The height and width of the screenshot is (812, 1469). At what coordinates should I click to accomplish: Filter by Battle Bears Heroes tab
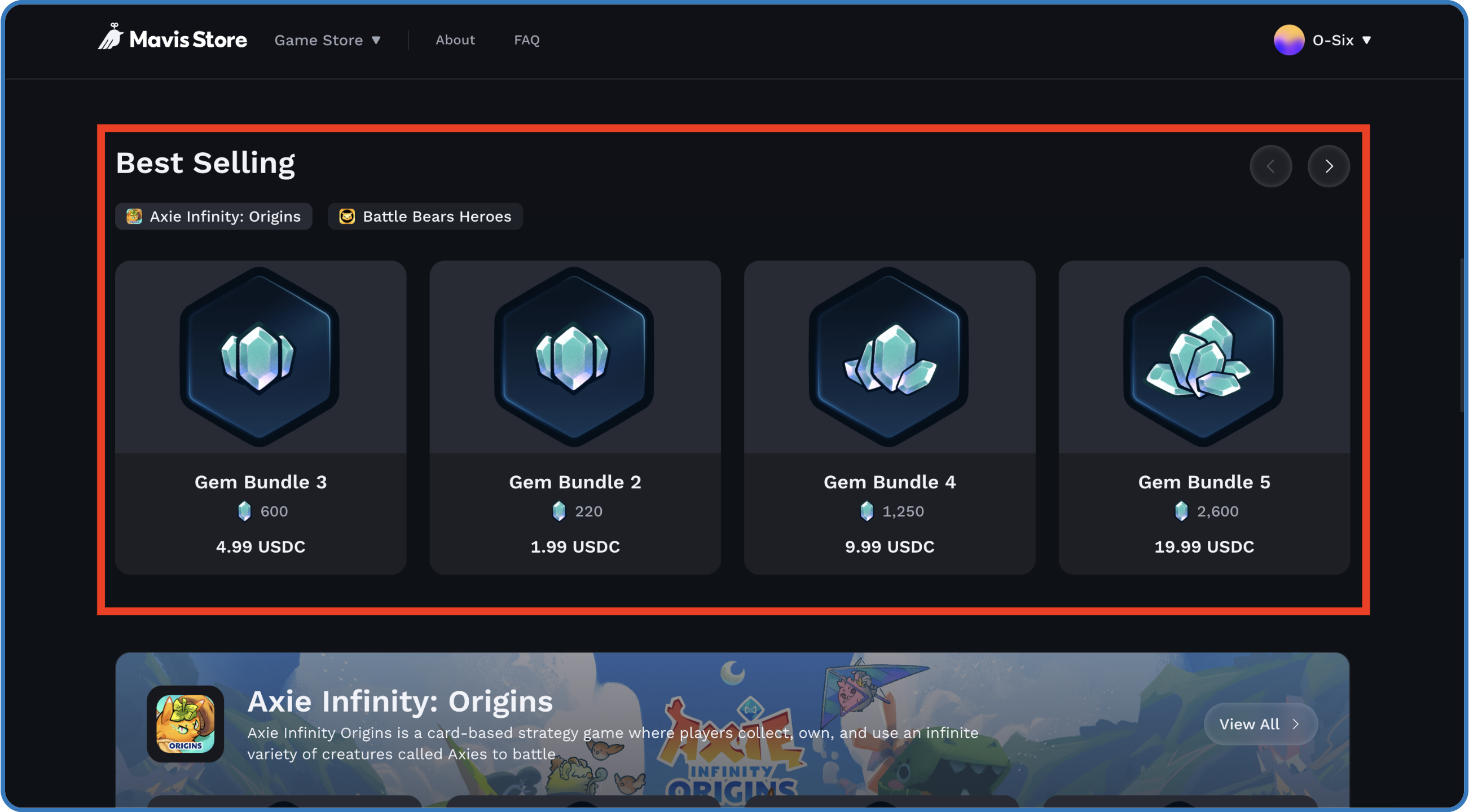click(425, 217)
